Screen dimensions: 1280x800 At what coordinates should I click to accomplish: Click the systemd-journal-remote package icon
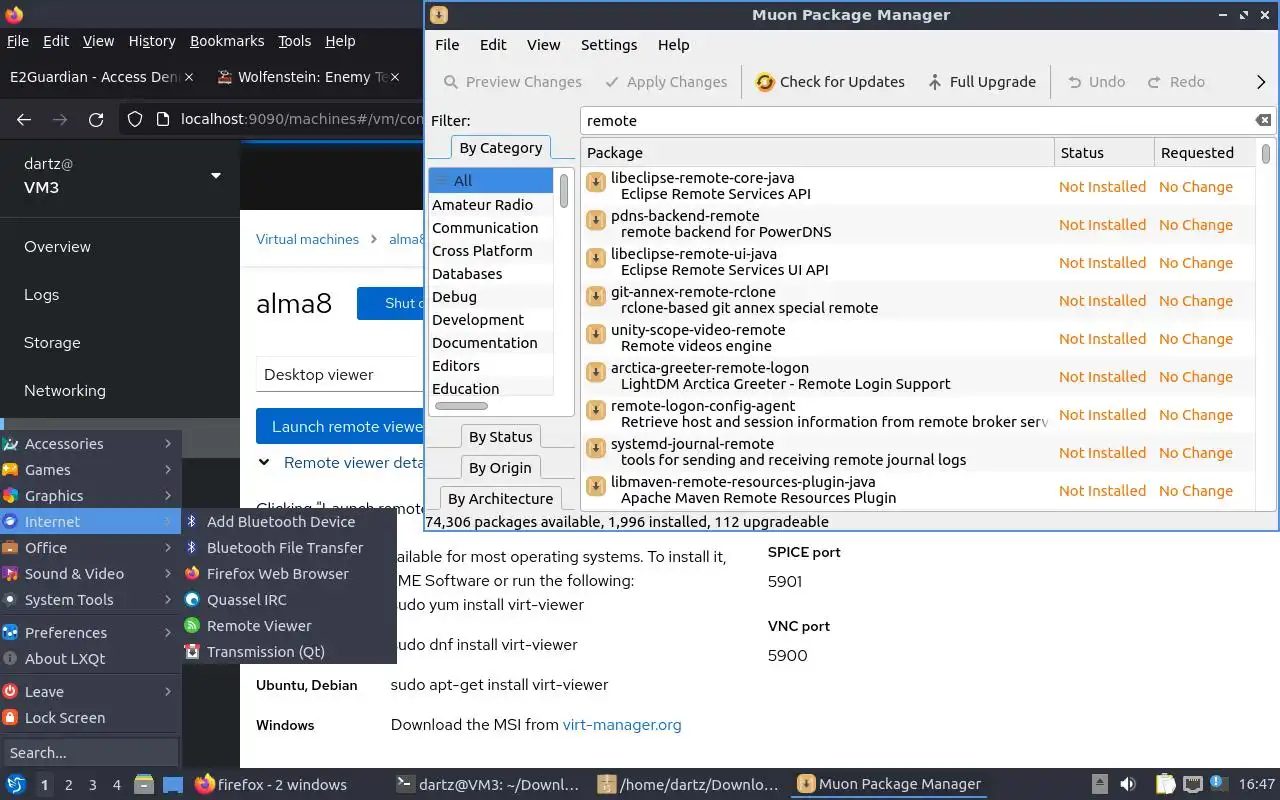point(596,447)
